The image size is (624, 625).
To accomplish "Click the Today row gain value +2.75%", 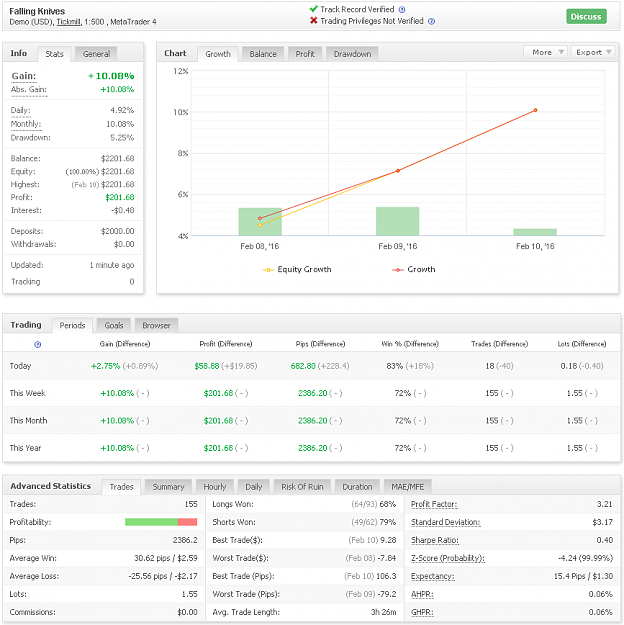I will point(105,366).
